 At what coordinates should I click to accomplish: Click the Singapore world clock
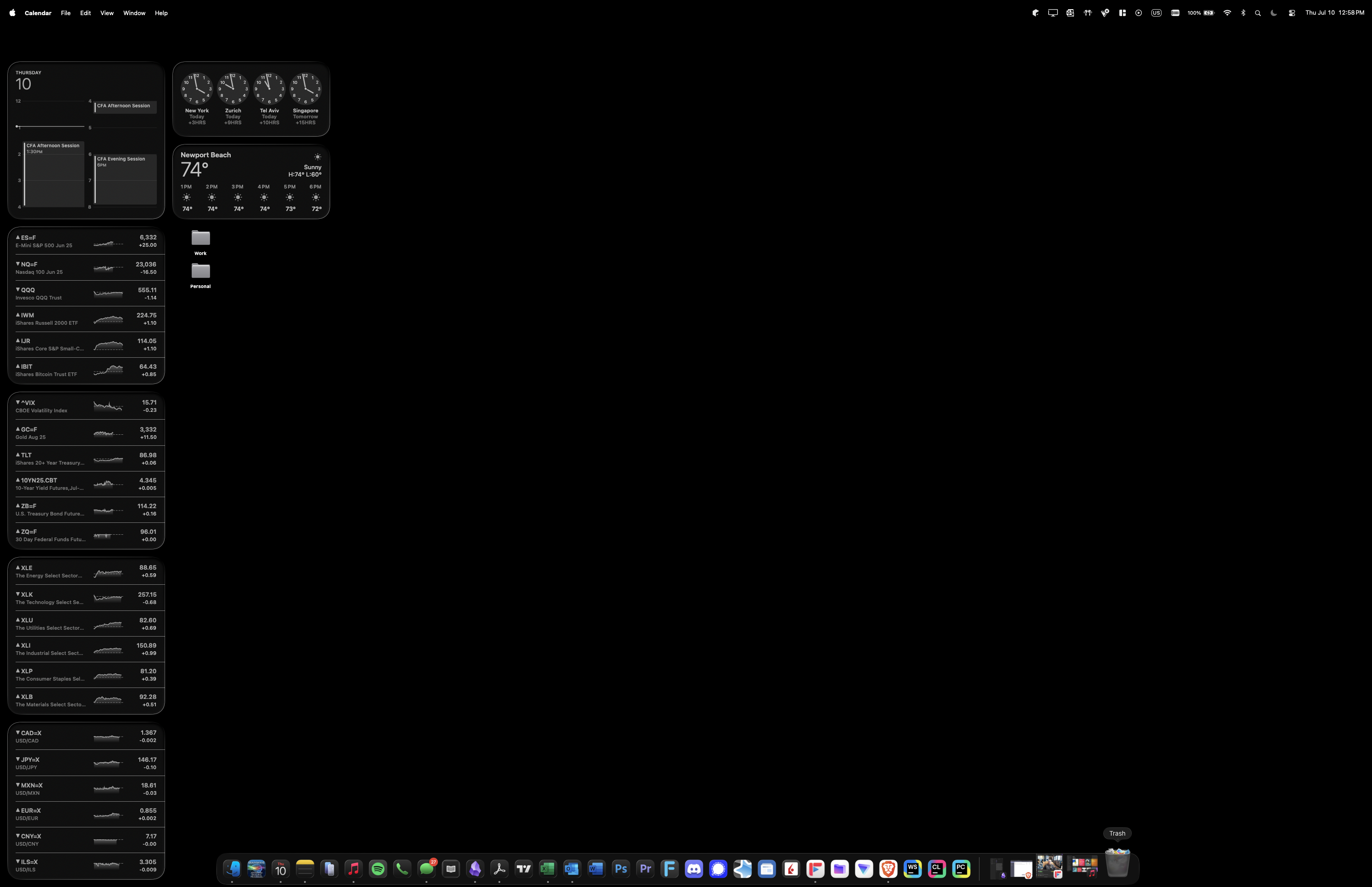306,99
